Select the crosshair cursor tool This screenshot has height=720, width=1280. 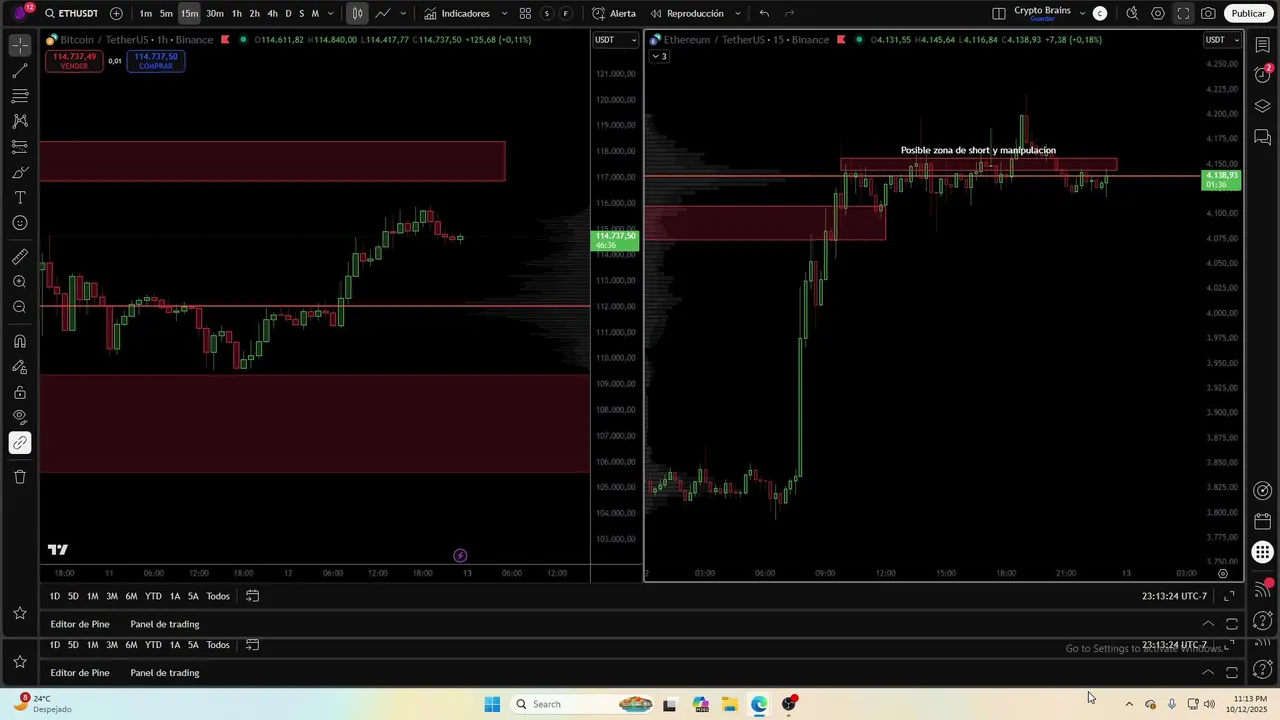click(20, 46)
